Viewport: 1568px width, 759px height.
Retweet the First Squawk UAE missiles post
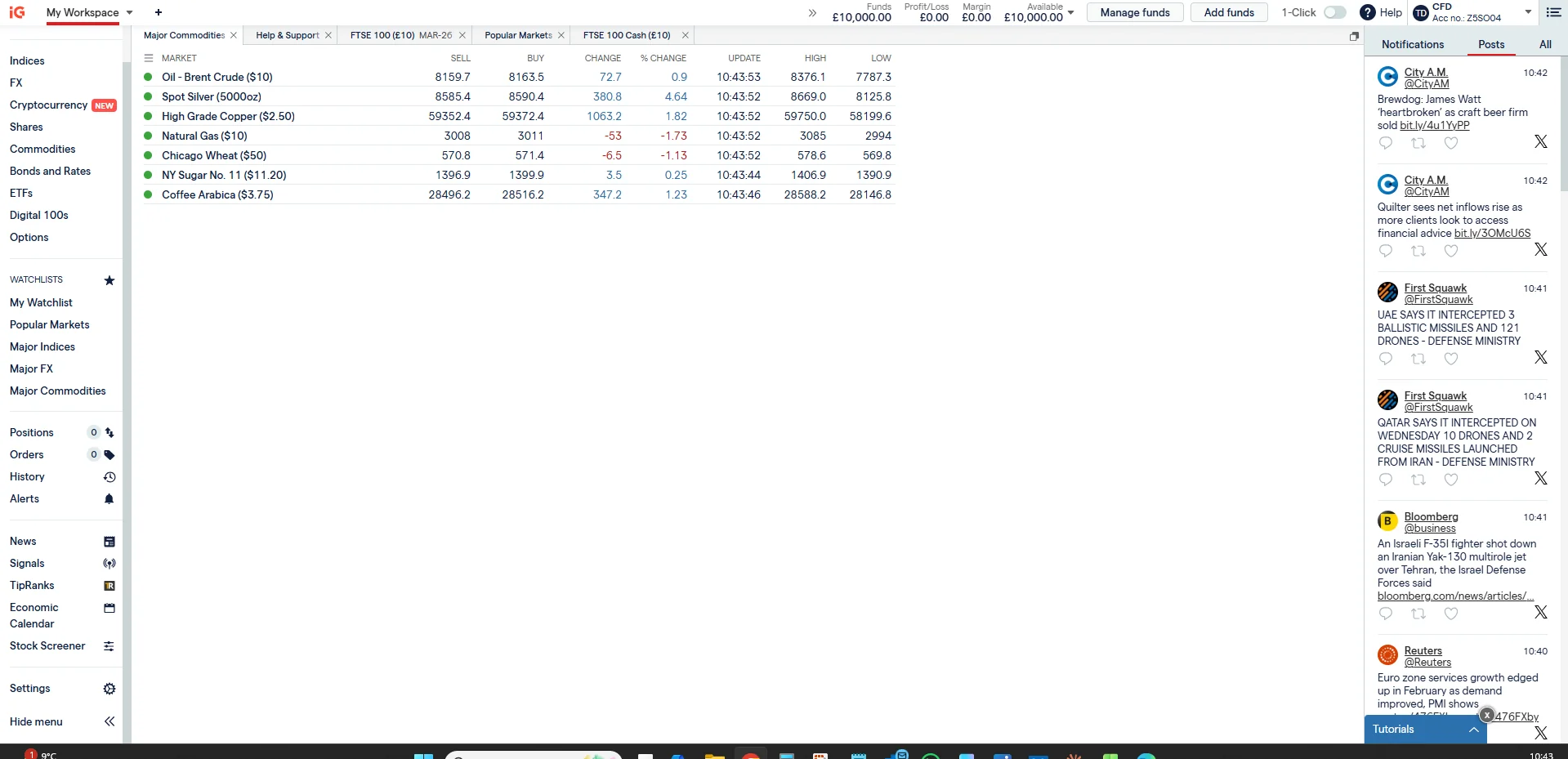[1419, 359]
